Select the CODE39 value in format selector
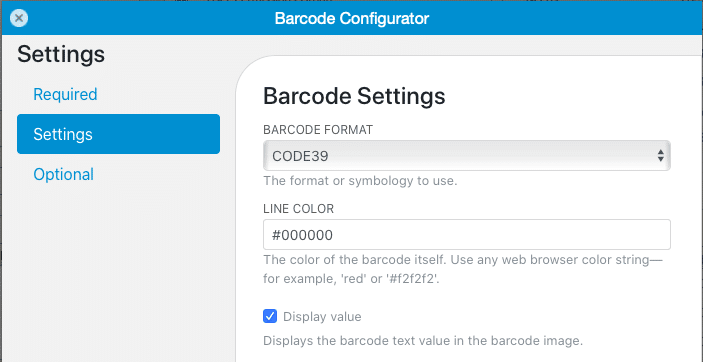The height and width of the screenshot is (362, 703). click(300, 156)
